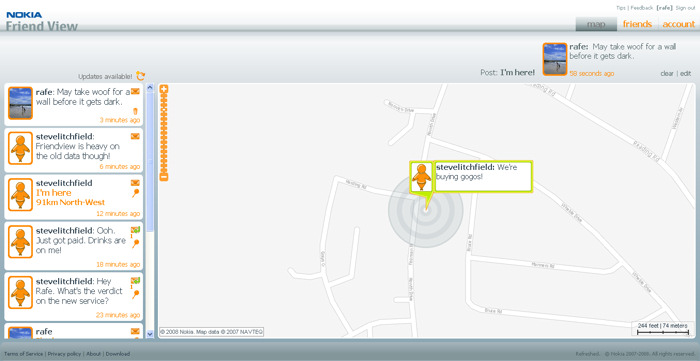Open the friends tab
Viewport: 700px width, 361px height.
tap(637, 24)
